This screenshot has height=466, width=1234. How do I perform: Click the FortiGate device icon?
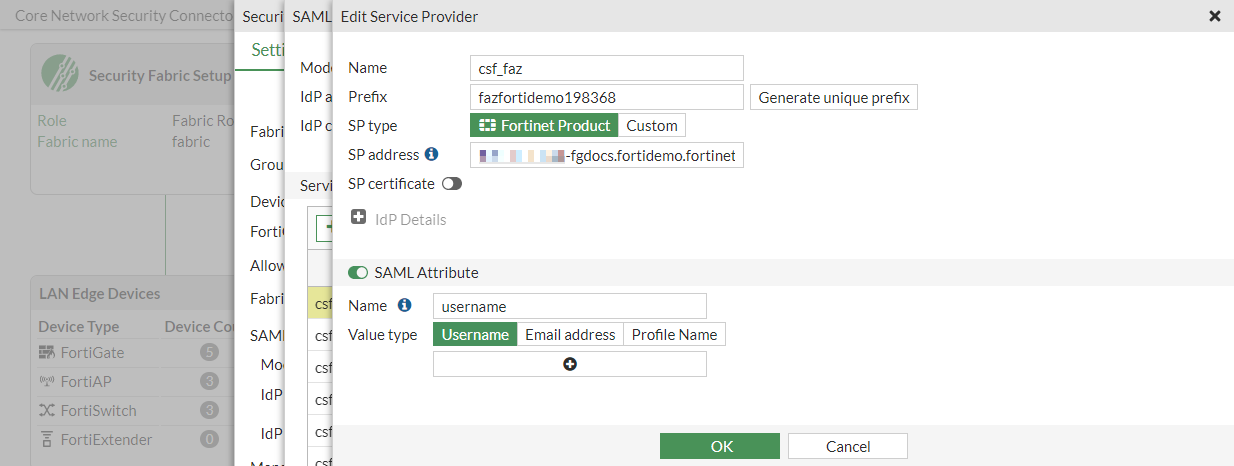click(47, 352)
